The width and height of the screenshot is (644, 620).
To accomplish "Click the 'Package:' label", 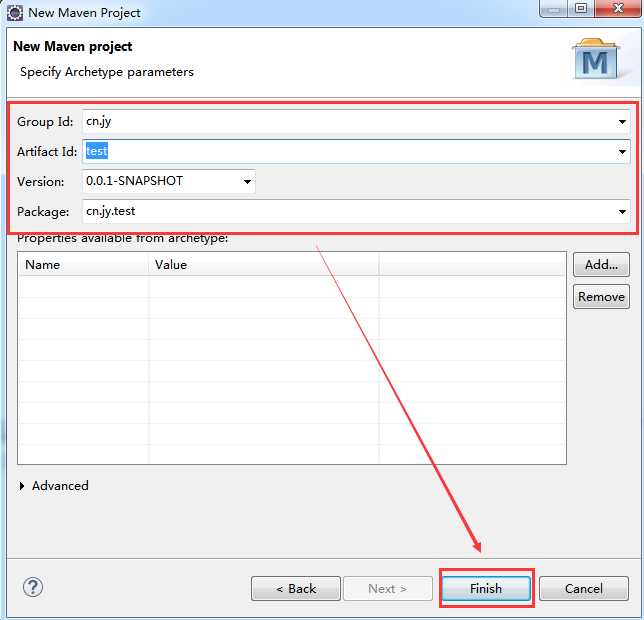I will pos(43,211).
